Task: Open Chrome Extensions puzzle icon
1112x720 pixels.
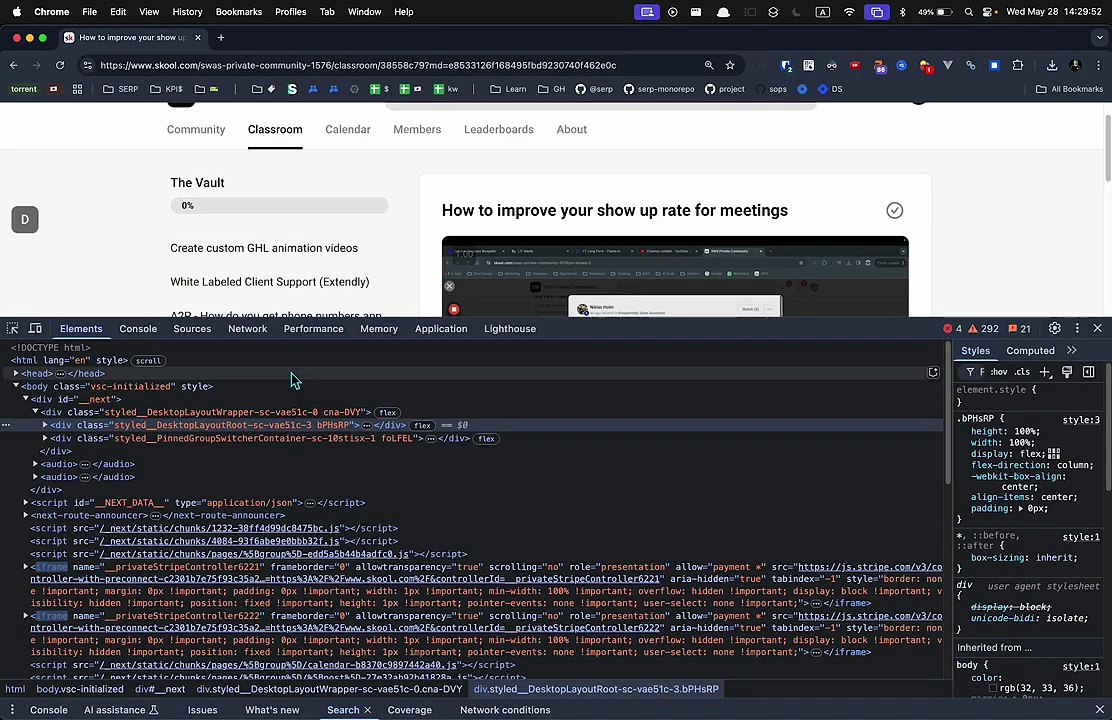Action: point(1018,65)
